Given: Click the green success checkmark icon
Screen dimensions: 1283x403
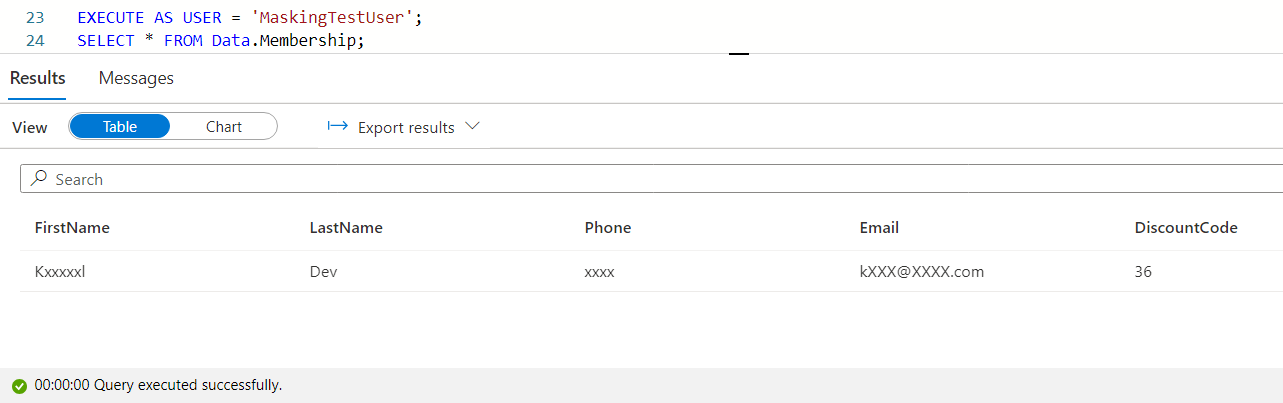Looking at the screenshot, I should tap(19, 386).
